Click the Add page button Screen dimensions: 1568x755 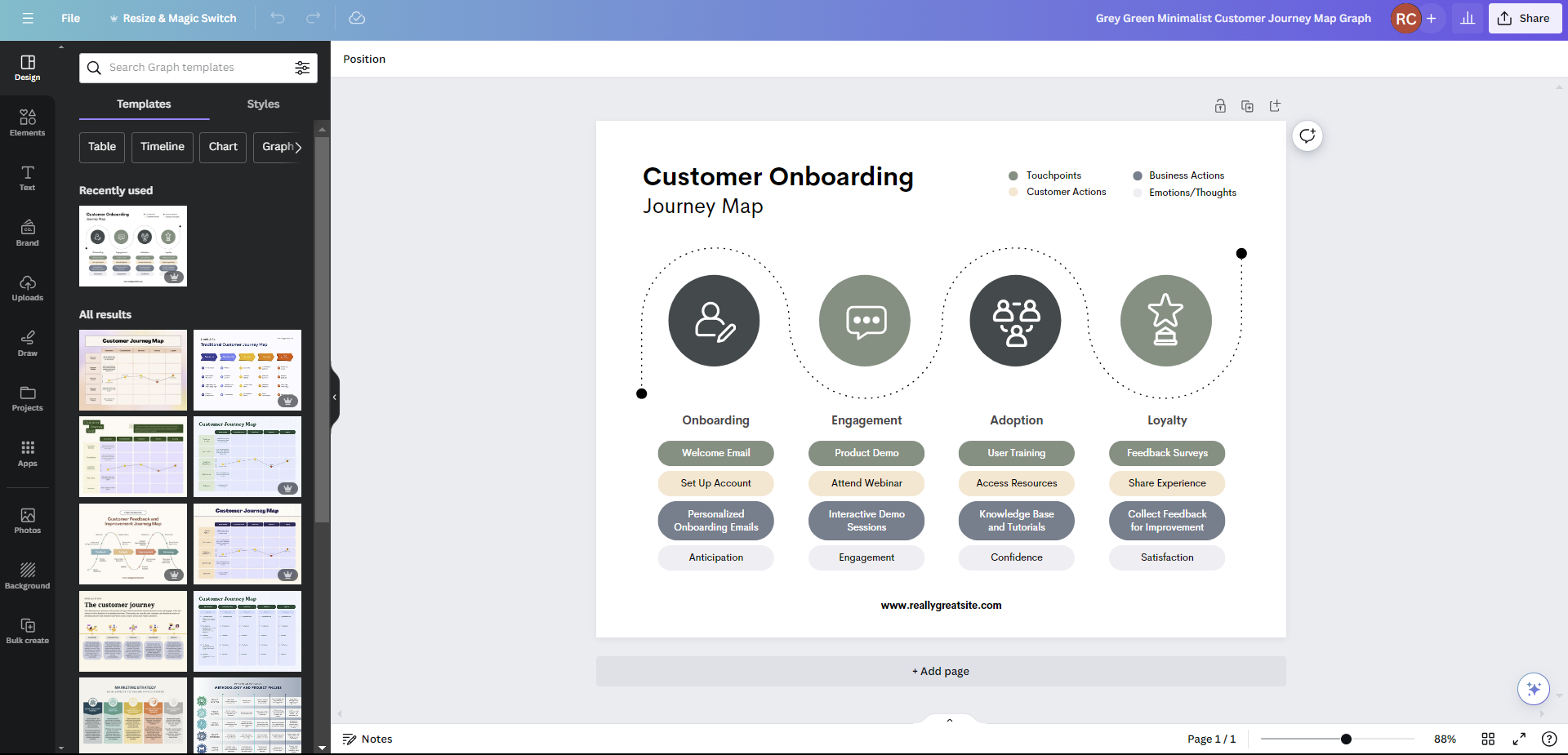tap(941, 672)
